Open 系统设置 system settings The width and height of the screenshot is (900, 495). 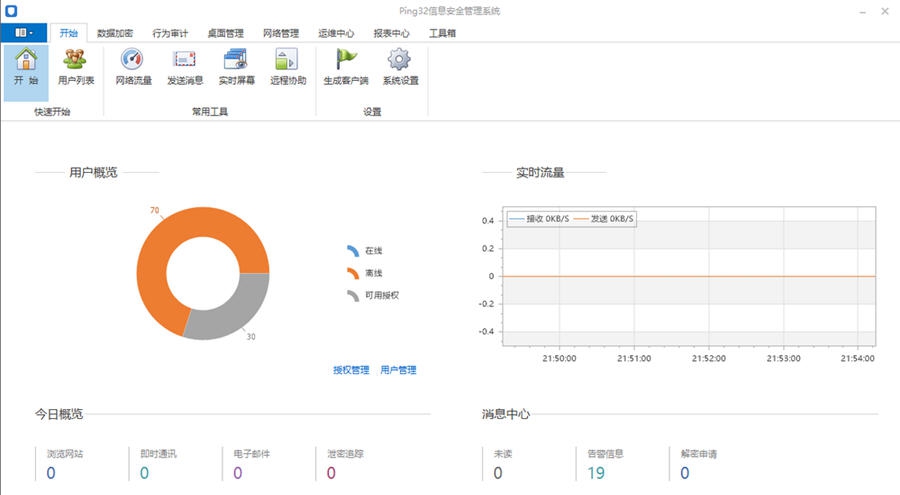[400, 66]
